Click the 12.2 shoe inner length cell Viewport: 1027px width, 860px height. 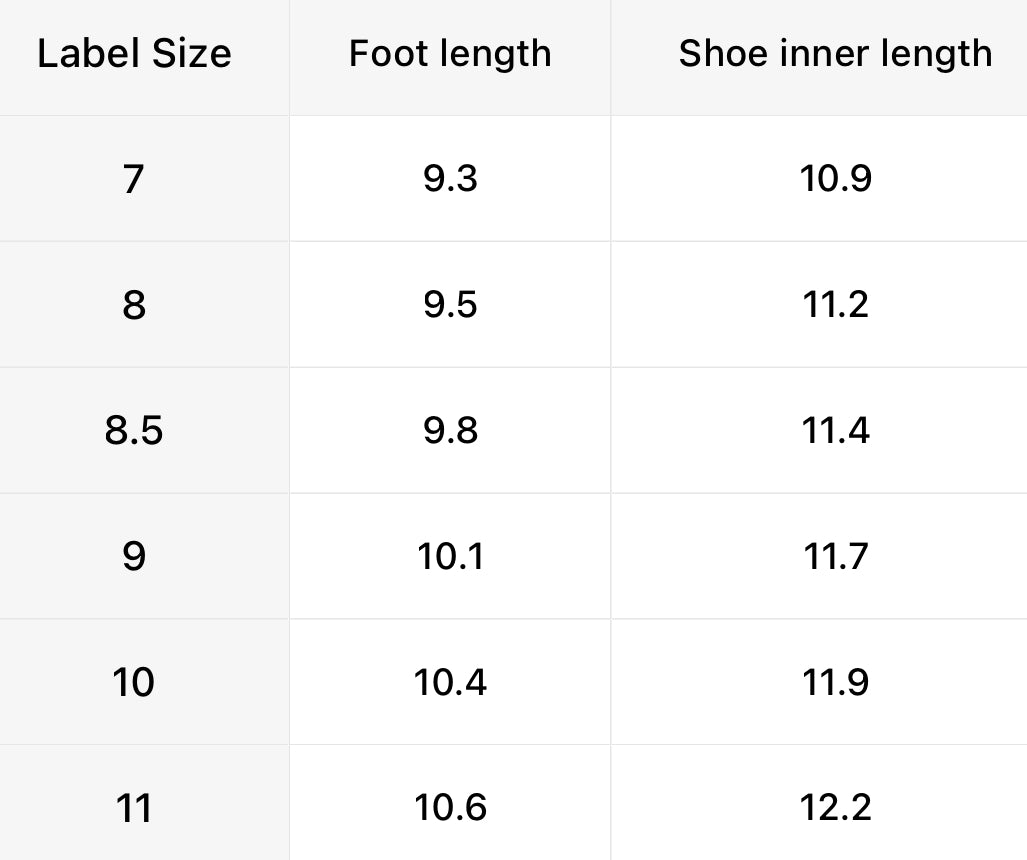[835, 806]
